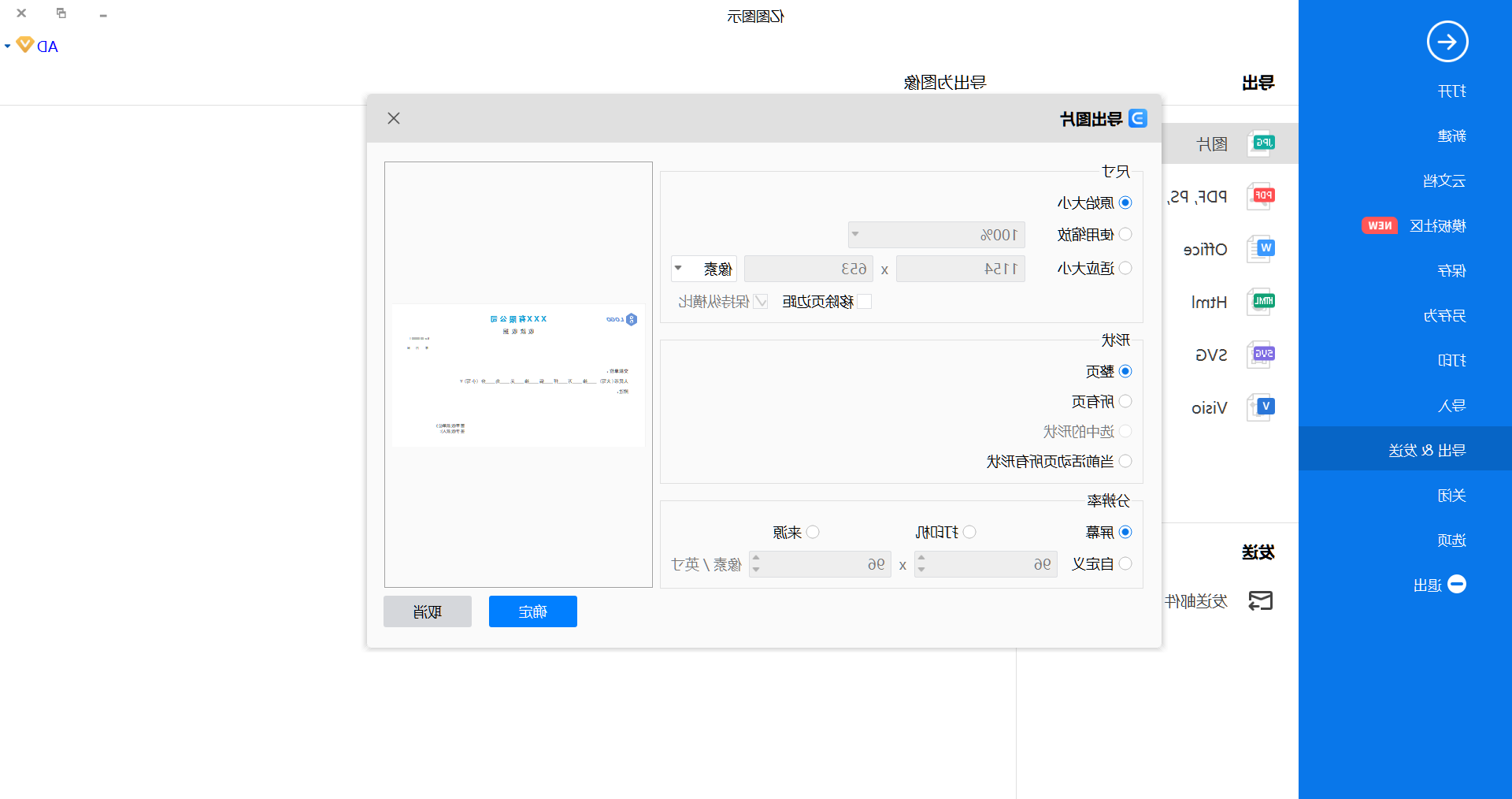Image resolution: width=1512 pixels, height=799 pixels.
Task: Click the 打印 sidebar menu item
Action: coord(1451,361)
